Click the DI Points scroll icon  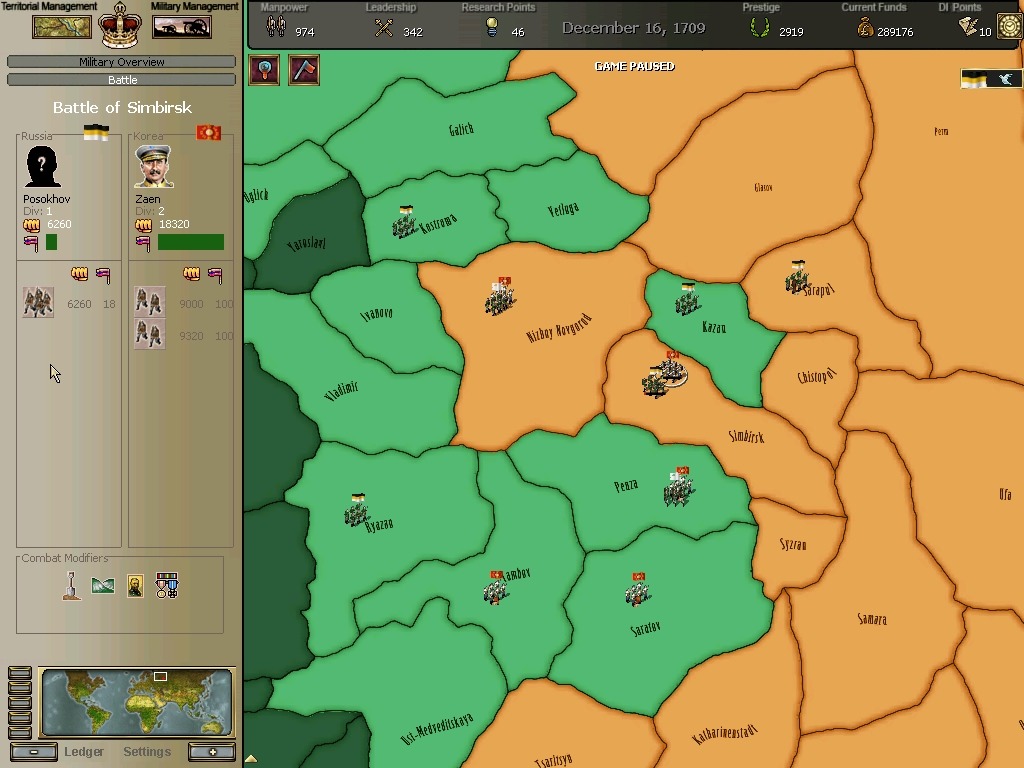pyautogui.click(x=968, y=27)
